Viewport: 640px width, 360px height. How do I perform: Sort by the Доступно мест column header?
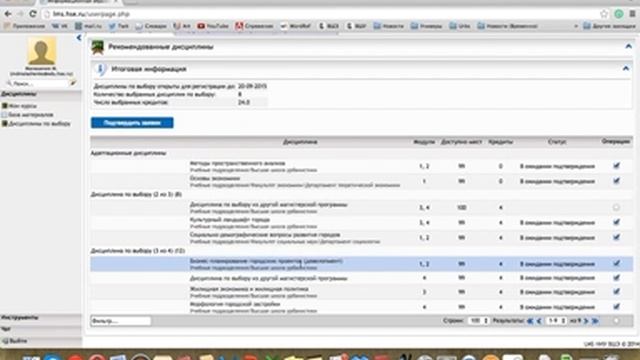click(461, 142)
